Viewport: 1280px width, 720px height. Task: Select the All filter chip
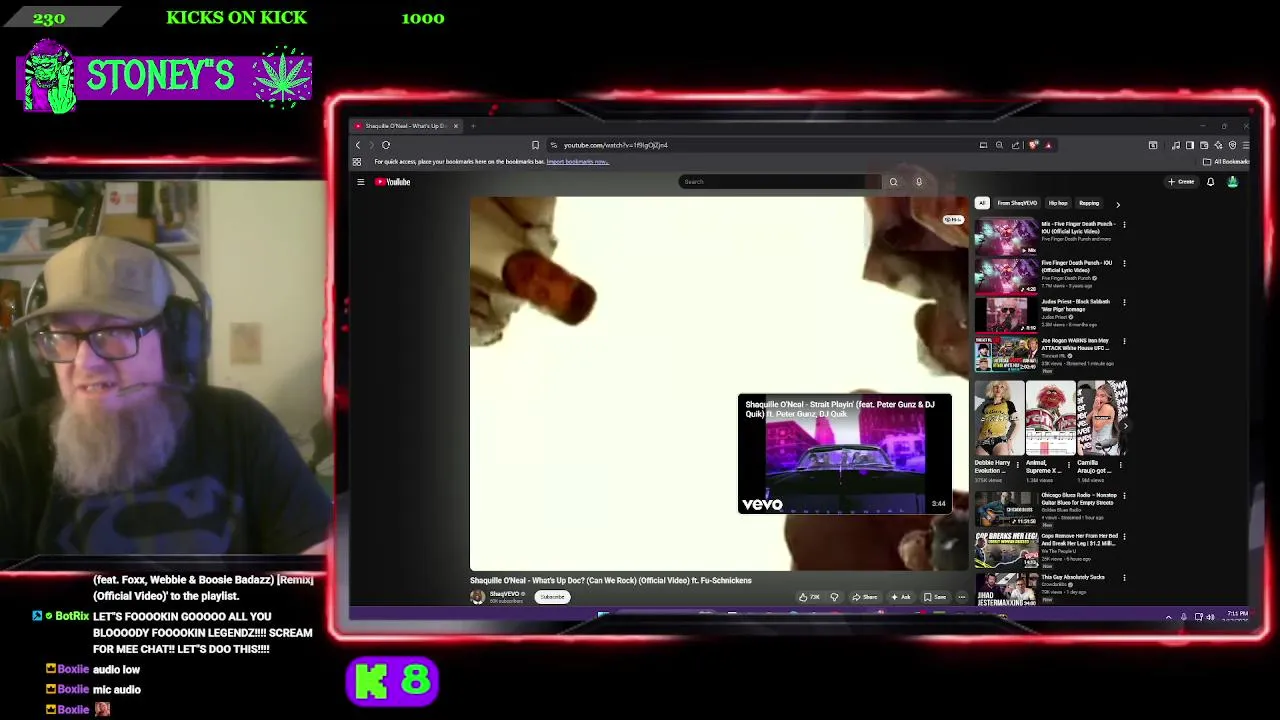point(982,203)
